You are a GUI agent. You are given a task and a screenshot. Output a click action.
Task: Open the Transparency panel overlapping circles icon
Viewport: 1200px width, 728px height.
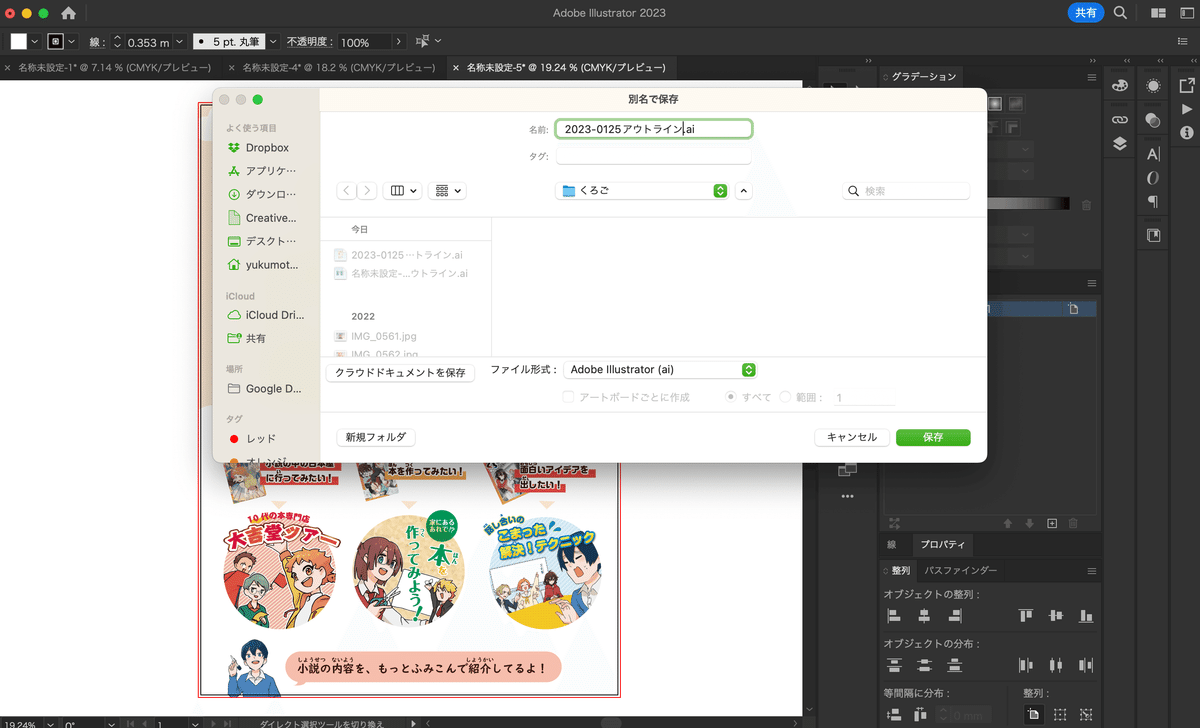pos(1153,119)
